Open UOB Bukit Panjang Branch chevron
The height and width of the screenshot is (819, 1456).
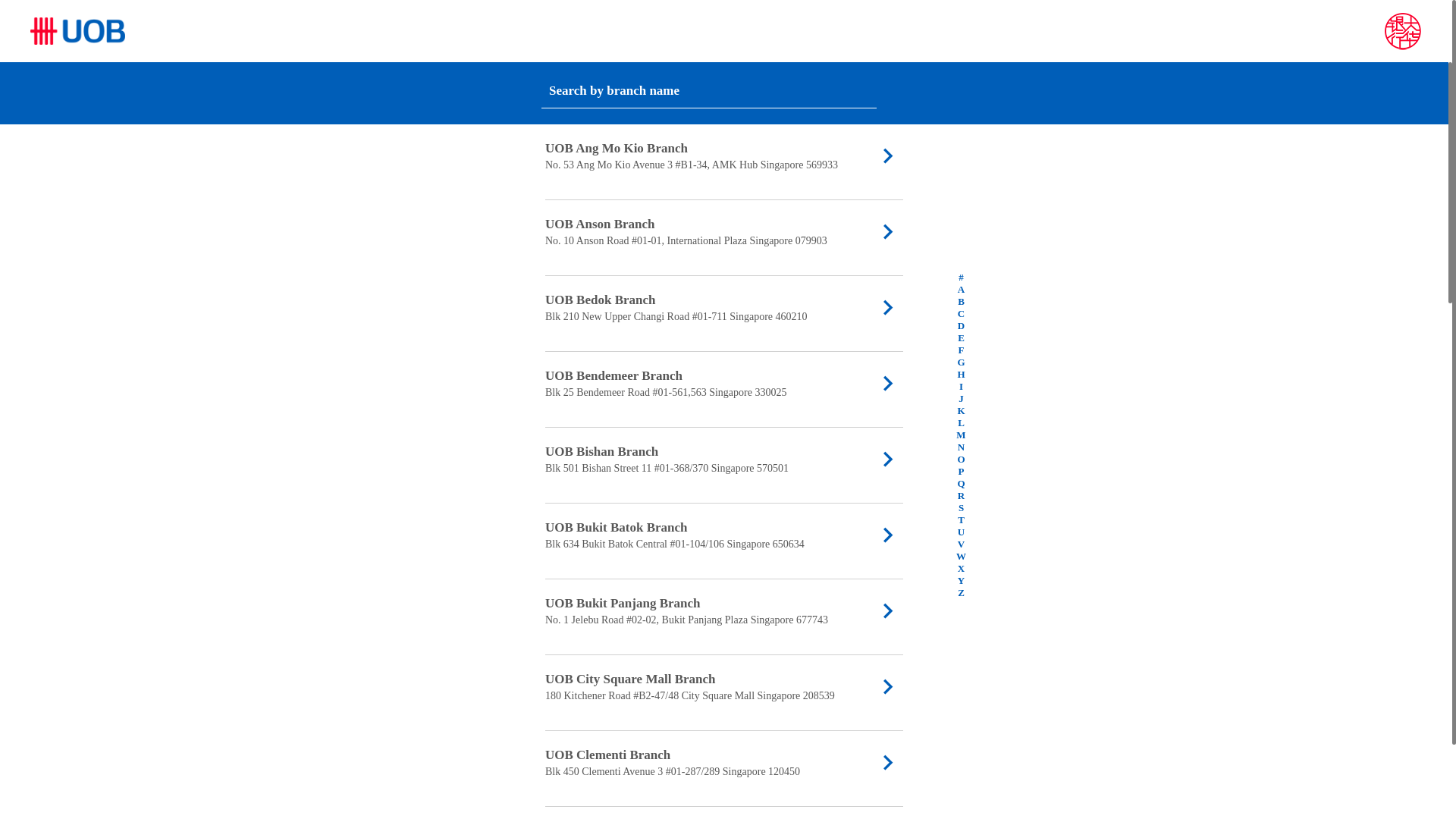[x=888, y=611]
